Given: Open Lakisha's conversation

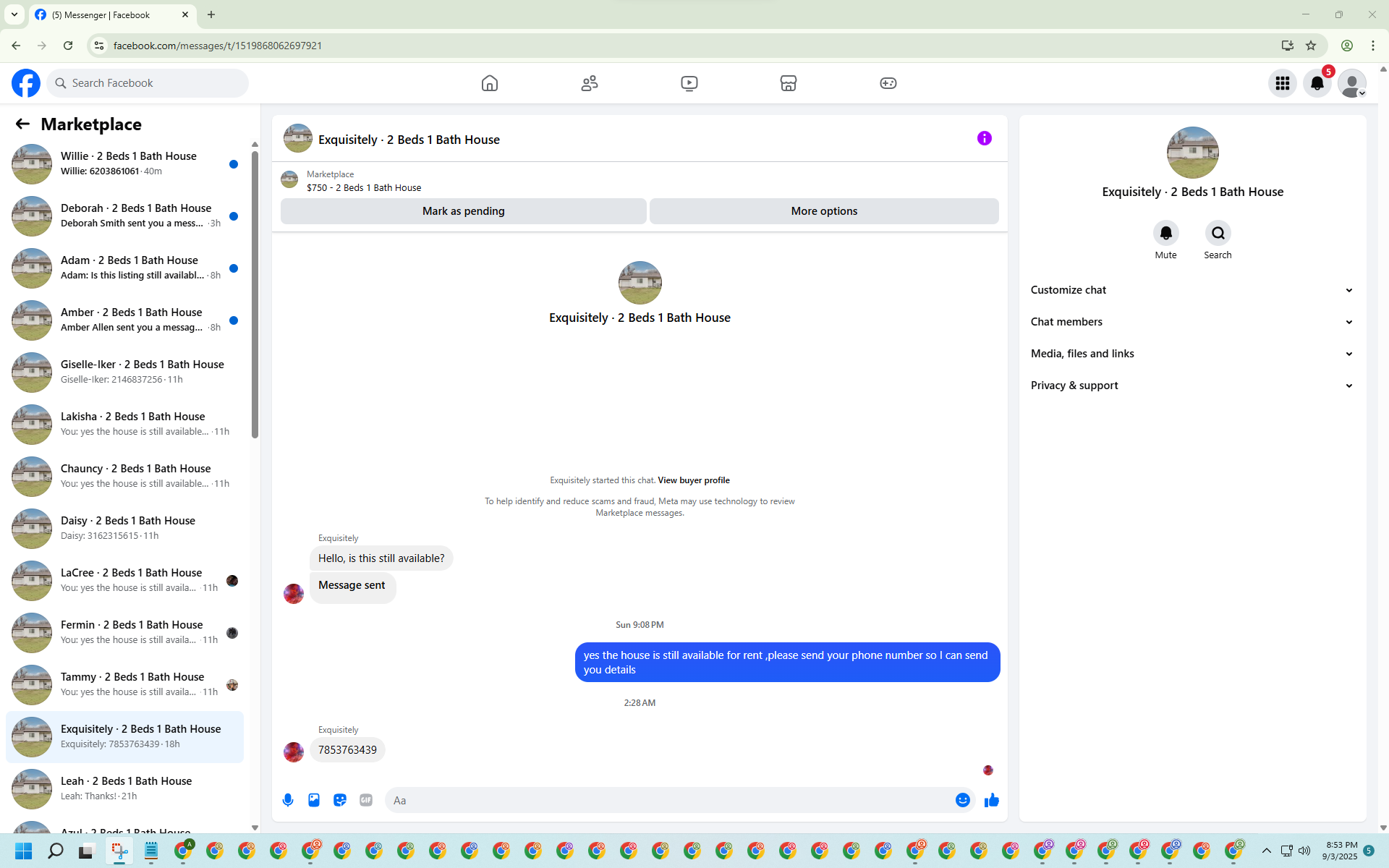Looking at the screenshot, I should point(124,425).
